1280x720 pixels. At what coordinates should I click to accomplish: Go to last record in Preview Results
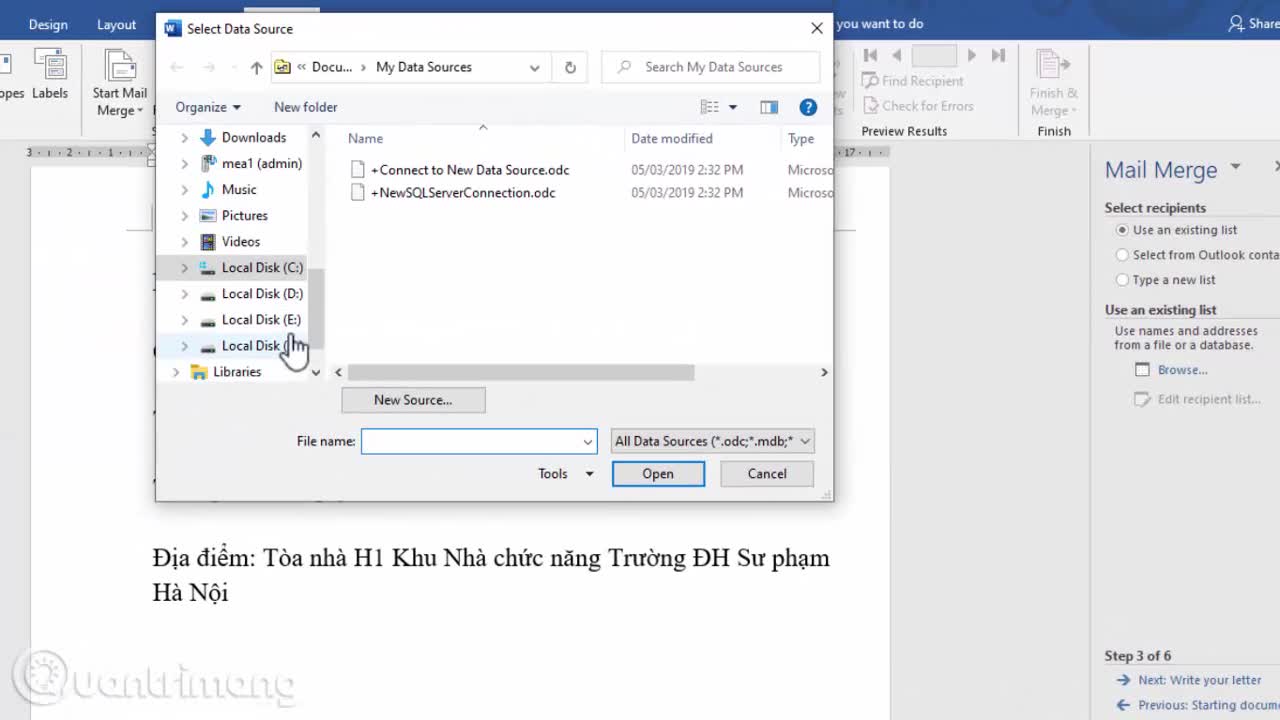point(998,55)
